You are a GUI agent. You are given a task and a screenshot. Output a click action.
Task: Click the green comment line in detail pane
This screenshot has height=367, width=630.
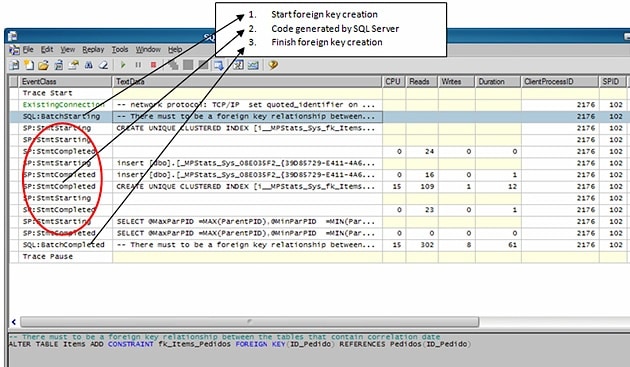[x=225, y=337]
